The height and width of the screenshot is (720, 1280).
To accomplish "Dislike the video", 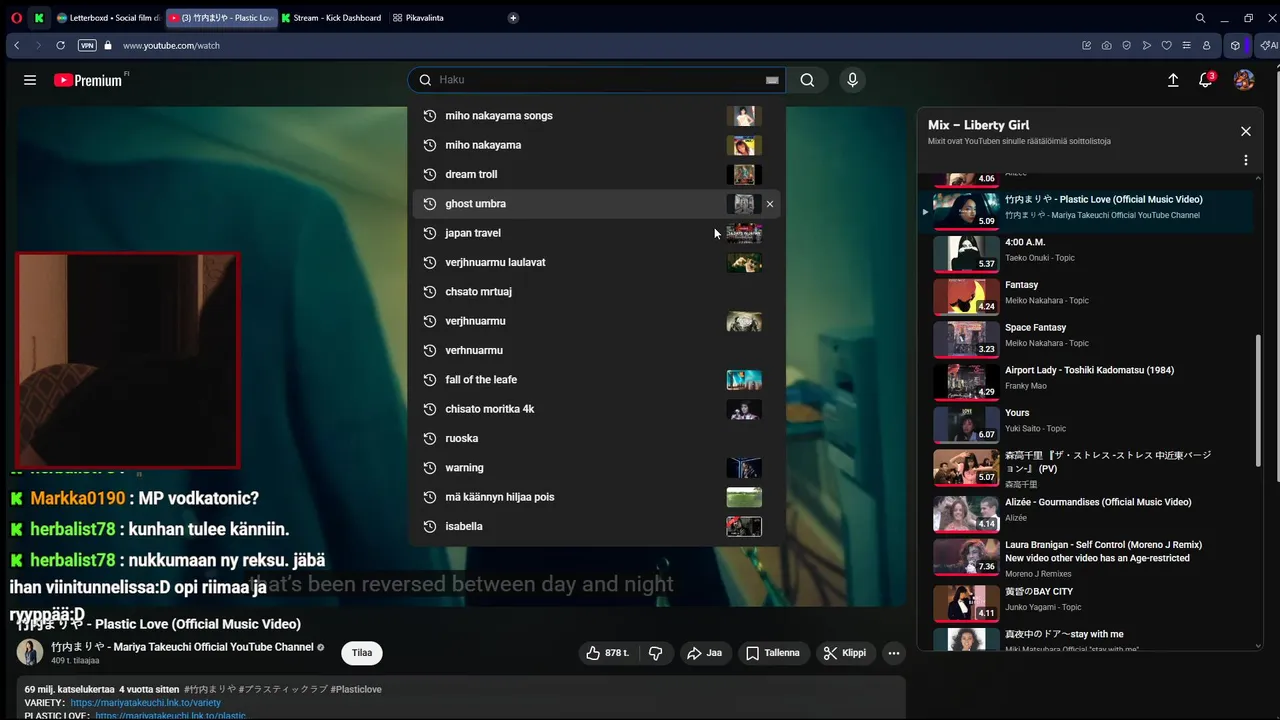I will tap(656, 653).
